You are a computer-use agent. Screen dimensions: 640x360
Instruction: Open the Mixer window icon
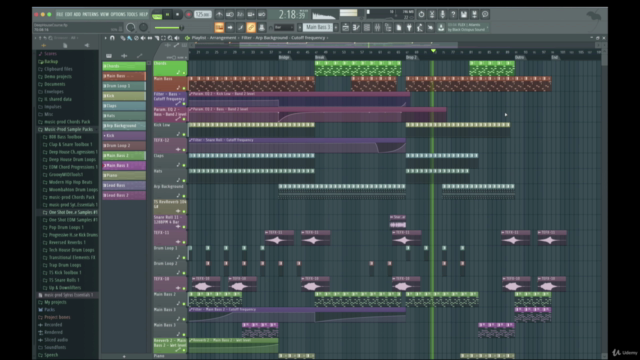377,28
